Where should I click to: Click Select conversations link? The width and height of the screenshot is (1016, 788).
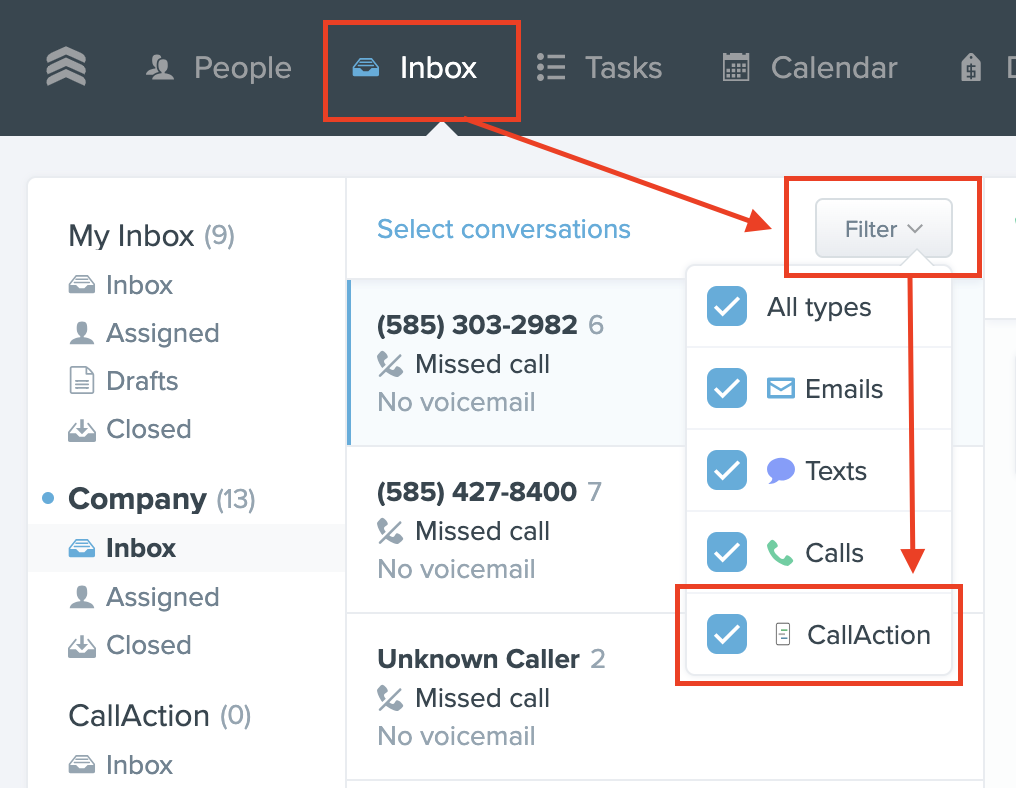(x=503, y=229)
